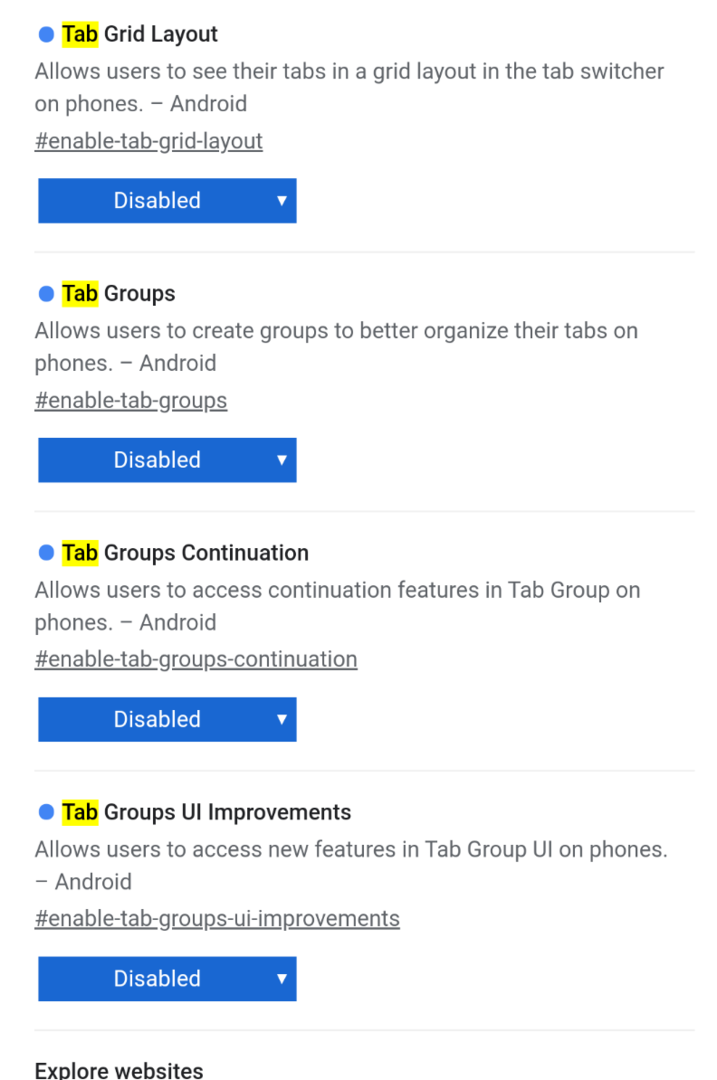Click the Tab Groups UI Improvements heading
The width and height of the screenshot is (717, 1080).
(207, 813)
